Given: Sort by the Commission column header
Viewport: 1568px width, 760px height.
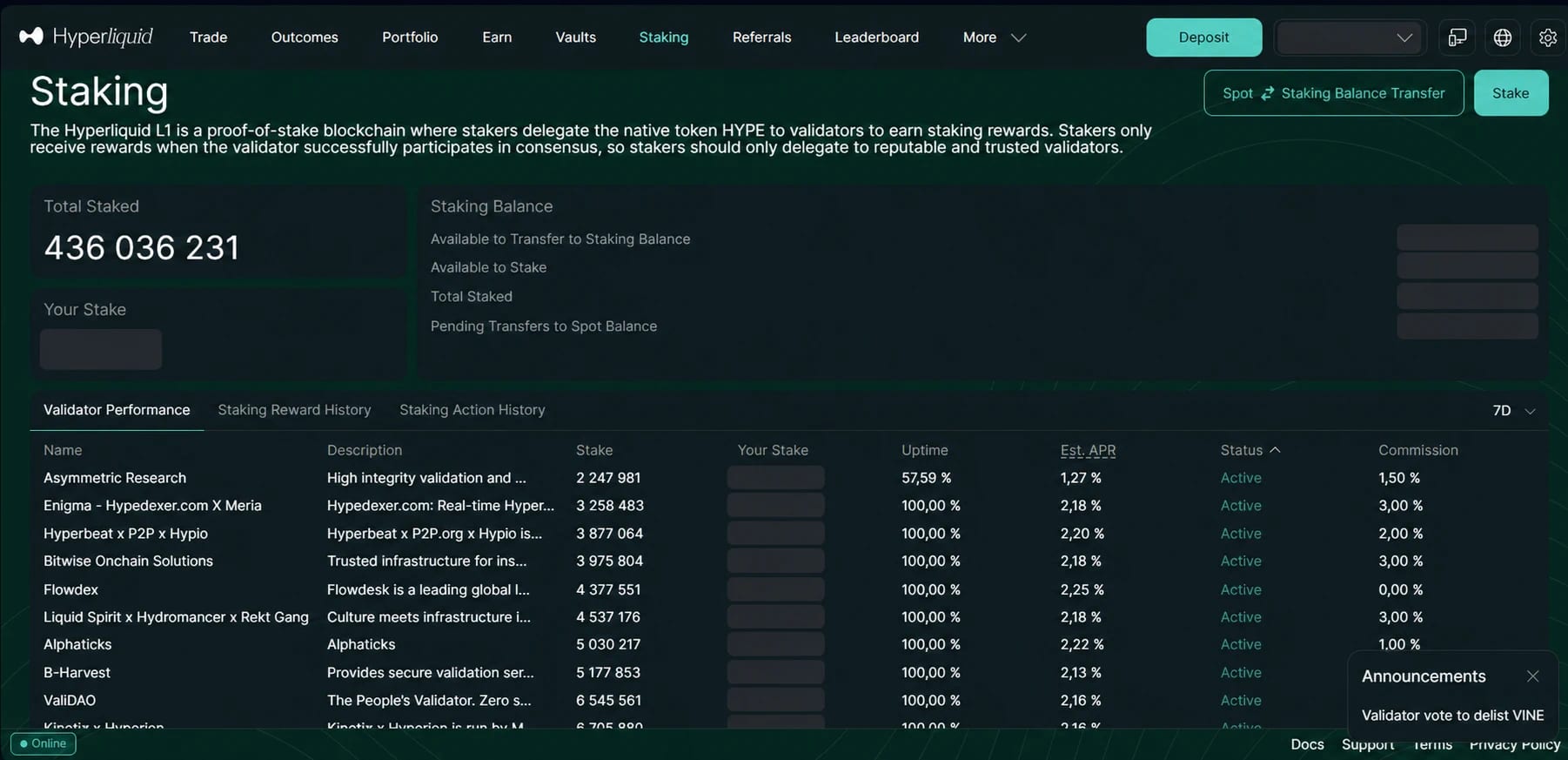Looking at the screenshot, I should [1417, 450].
